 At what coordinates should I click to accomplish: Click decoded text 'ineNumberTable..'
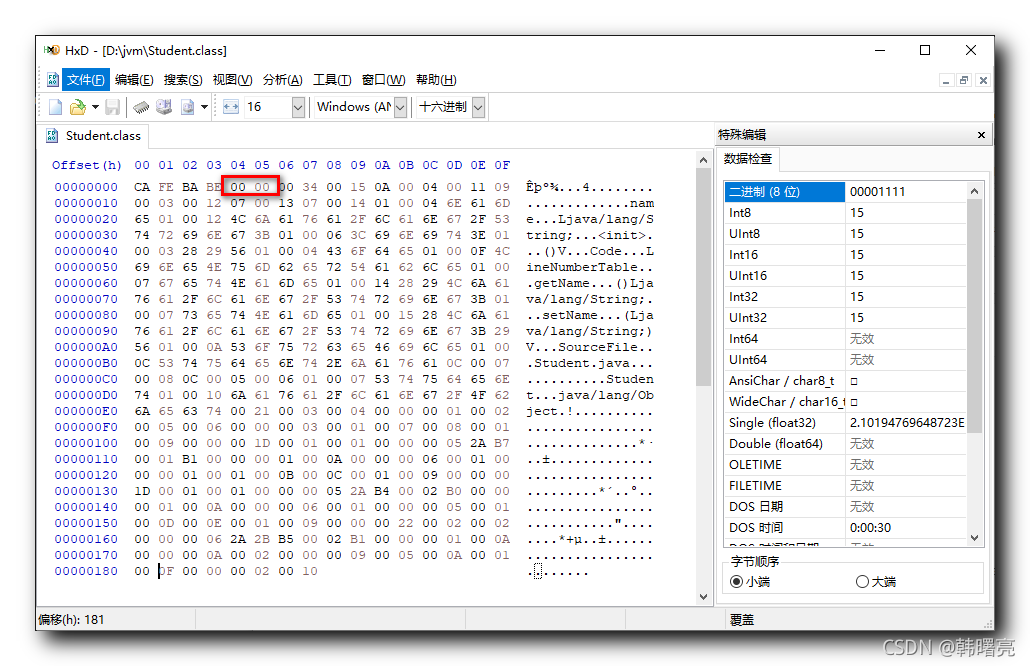pyautogui.click(x=589, y=267)
